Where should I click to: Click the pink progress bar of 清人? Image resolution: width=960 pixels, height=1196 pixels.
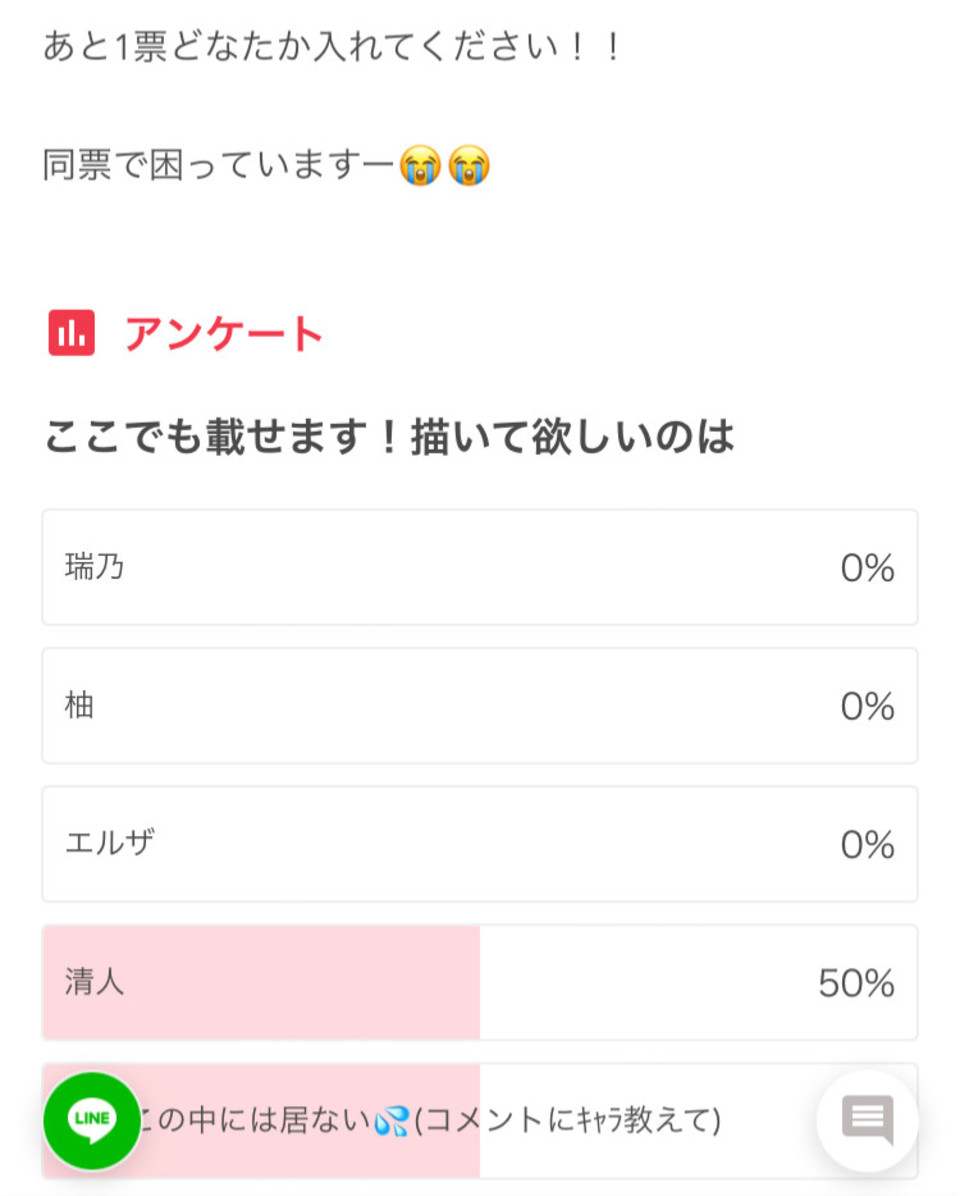(x=262, y=982)
